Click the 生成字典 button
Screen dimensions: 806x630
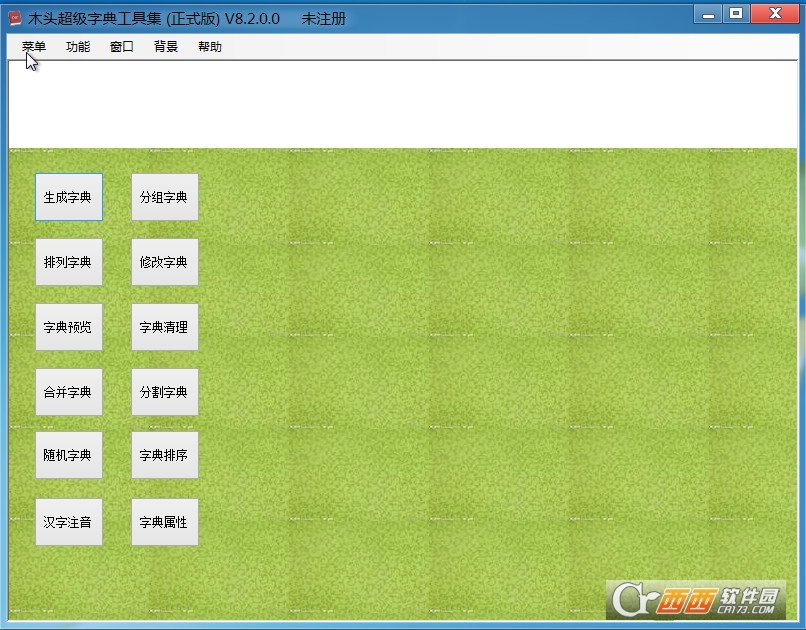click(x=69, y=197)
